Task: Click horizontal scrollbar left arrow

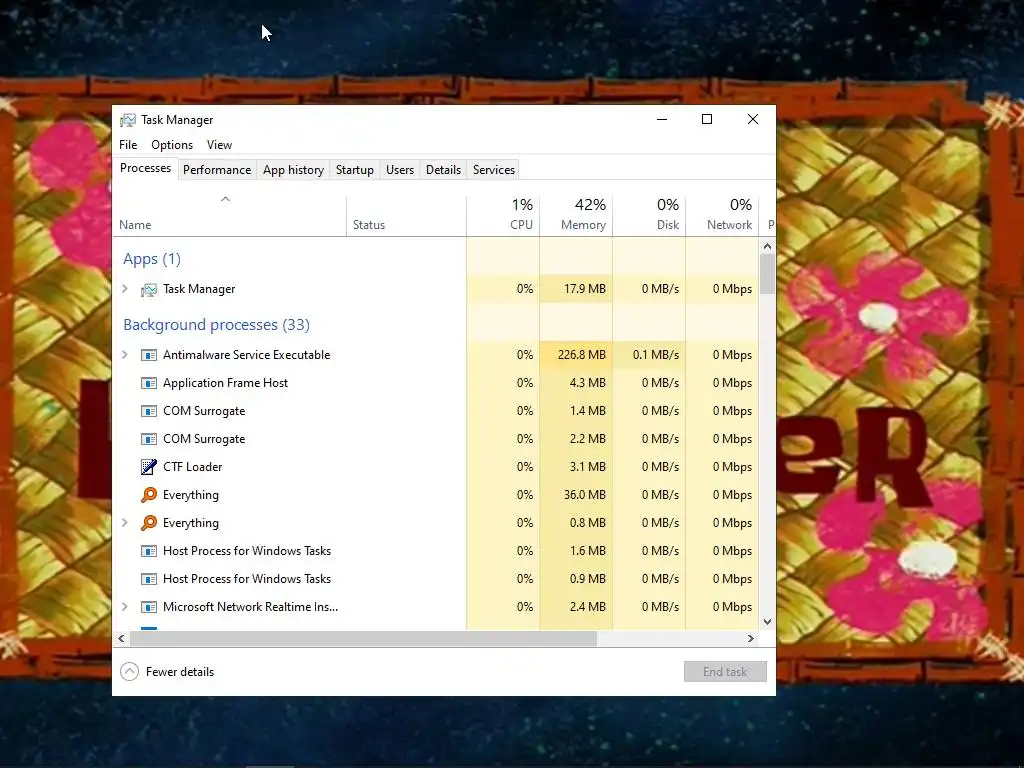Action: [x=121, y=638]
